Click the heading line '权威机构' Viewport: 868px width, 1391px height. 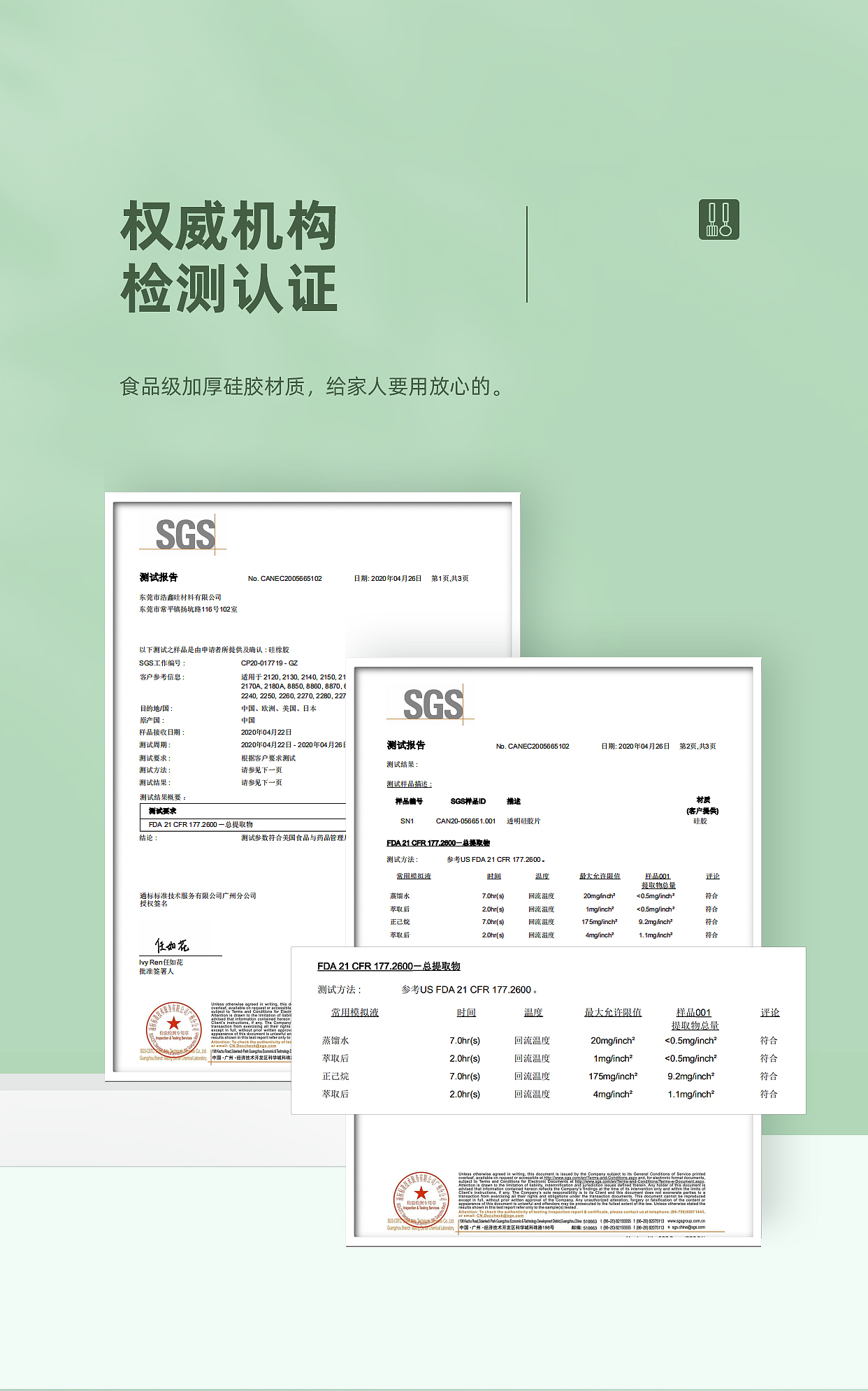tap(229, 226)
